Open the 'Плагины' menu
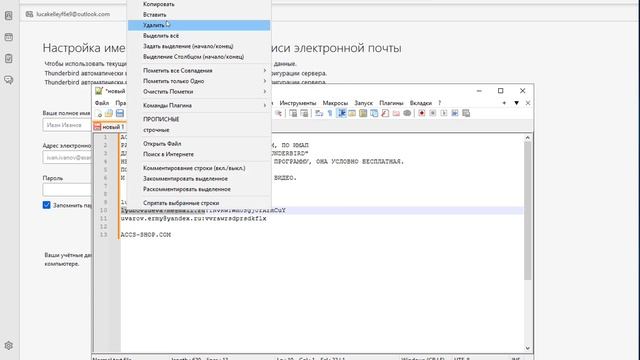640x360 pixels. [391, 103]
